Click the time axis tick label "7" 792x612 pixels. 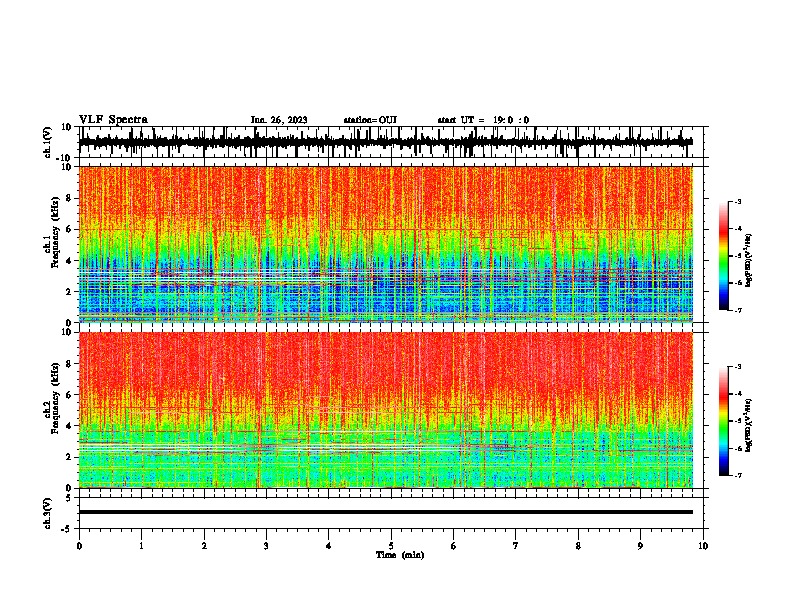click(x=516, y=546)
